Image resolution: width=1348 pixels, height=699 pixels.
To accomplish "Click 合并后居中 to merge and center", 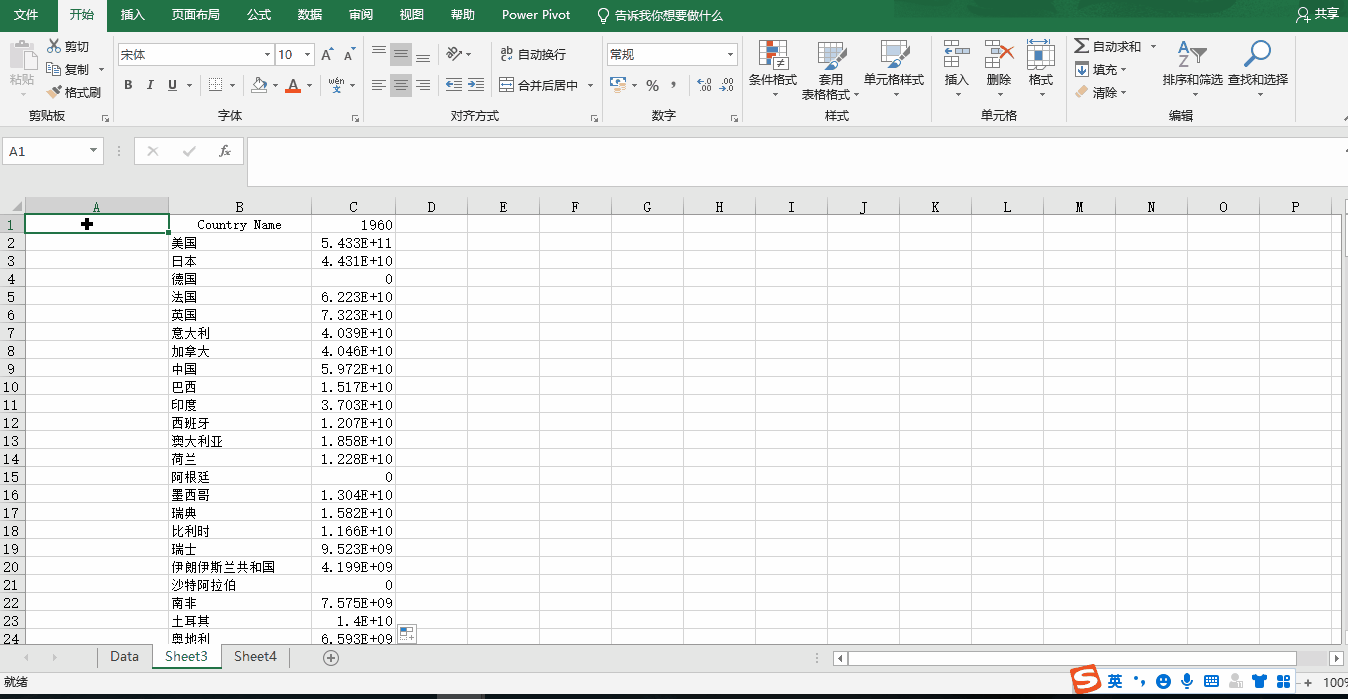I will pyautogui.click(x=538, y=84).
